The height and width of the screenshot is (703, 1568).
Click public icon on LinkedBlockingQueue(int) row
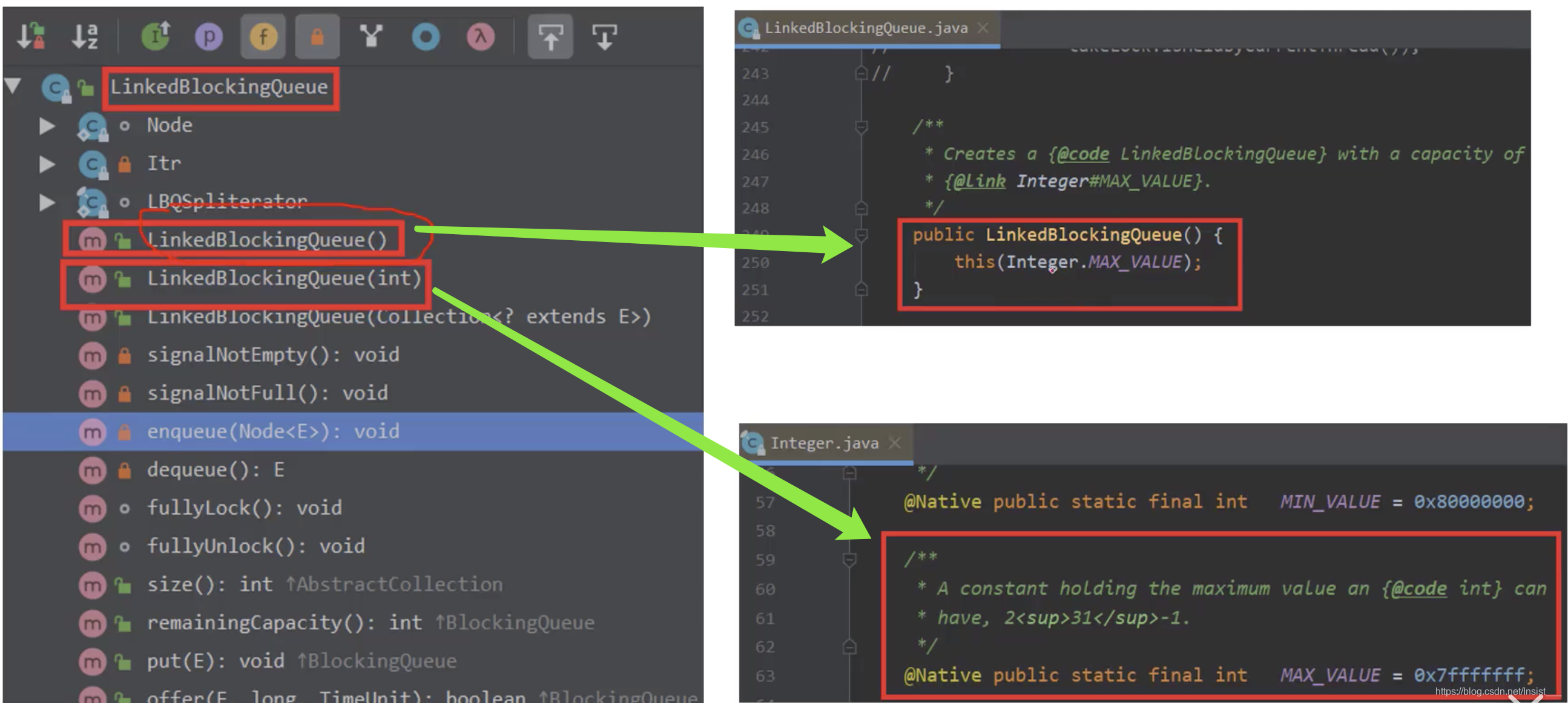(124, 280)
